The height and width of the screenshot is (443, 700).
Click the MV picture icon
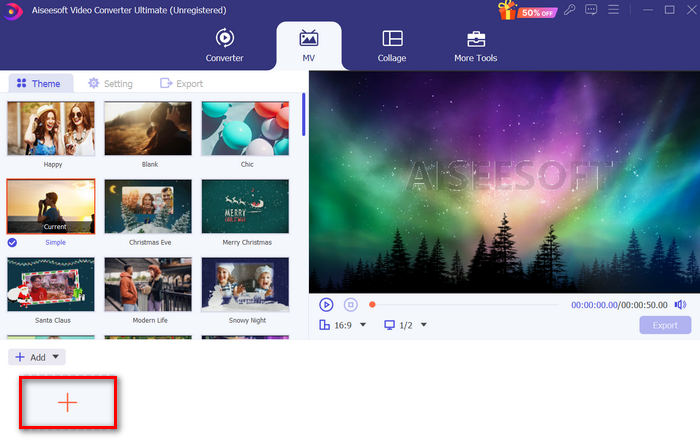[x=308, y=38]
